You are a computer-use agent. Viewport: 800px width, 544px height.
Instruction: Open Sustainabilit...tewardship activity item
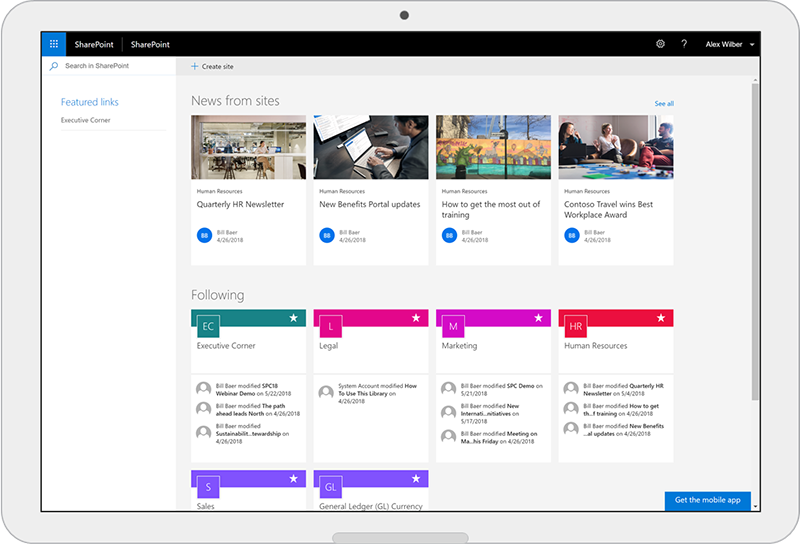click(253, 434)
